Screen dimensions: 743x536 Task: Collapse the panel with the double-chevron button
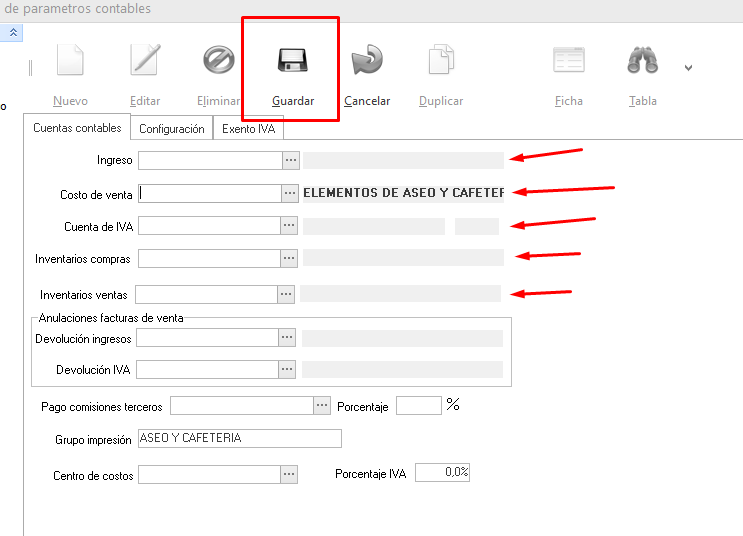point(14,32)
